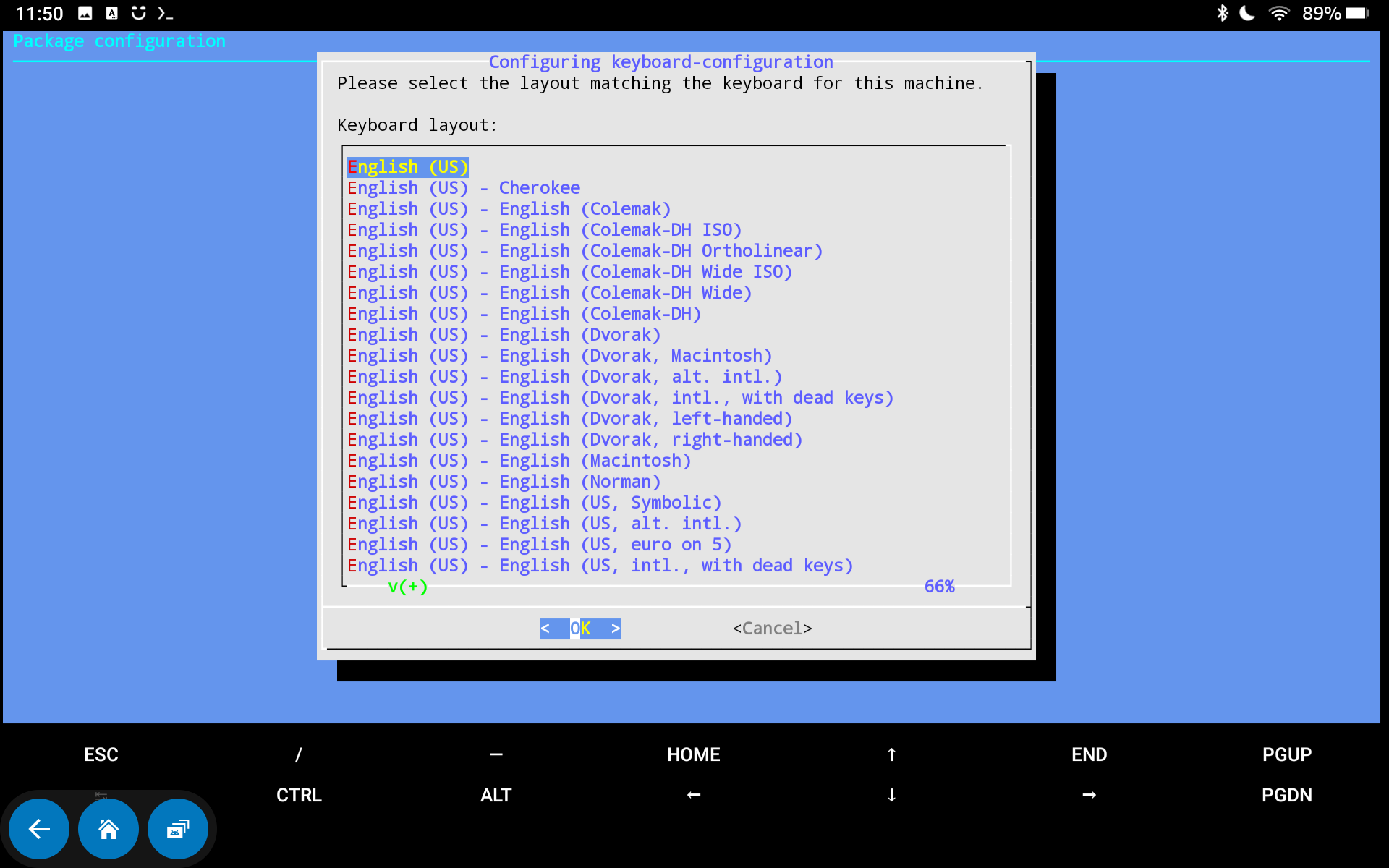Select the plain English (US) layout
Viewport: 1389px width, 868px height.
pos(408,167)
